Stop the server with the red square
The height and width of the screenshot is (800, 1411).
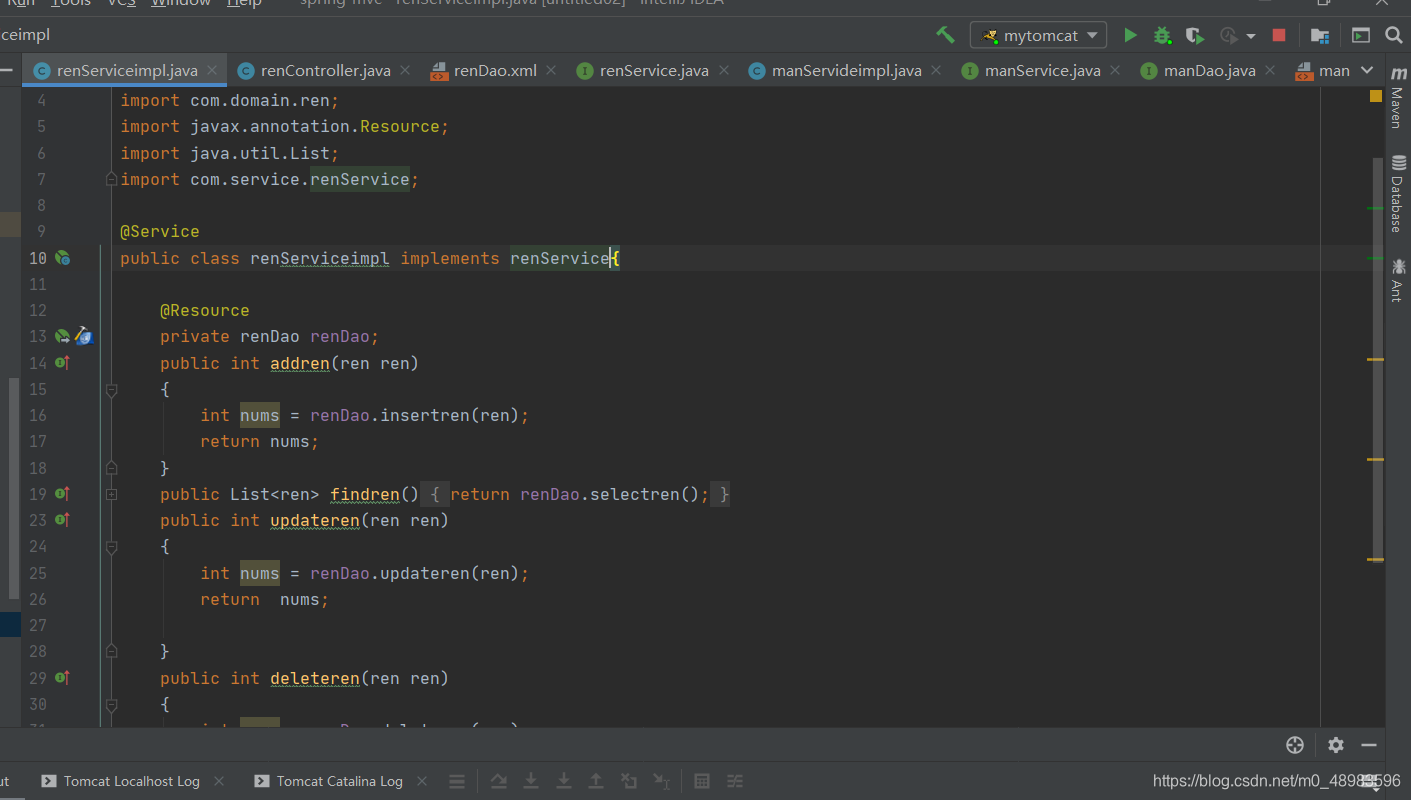1278,35
